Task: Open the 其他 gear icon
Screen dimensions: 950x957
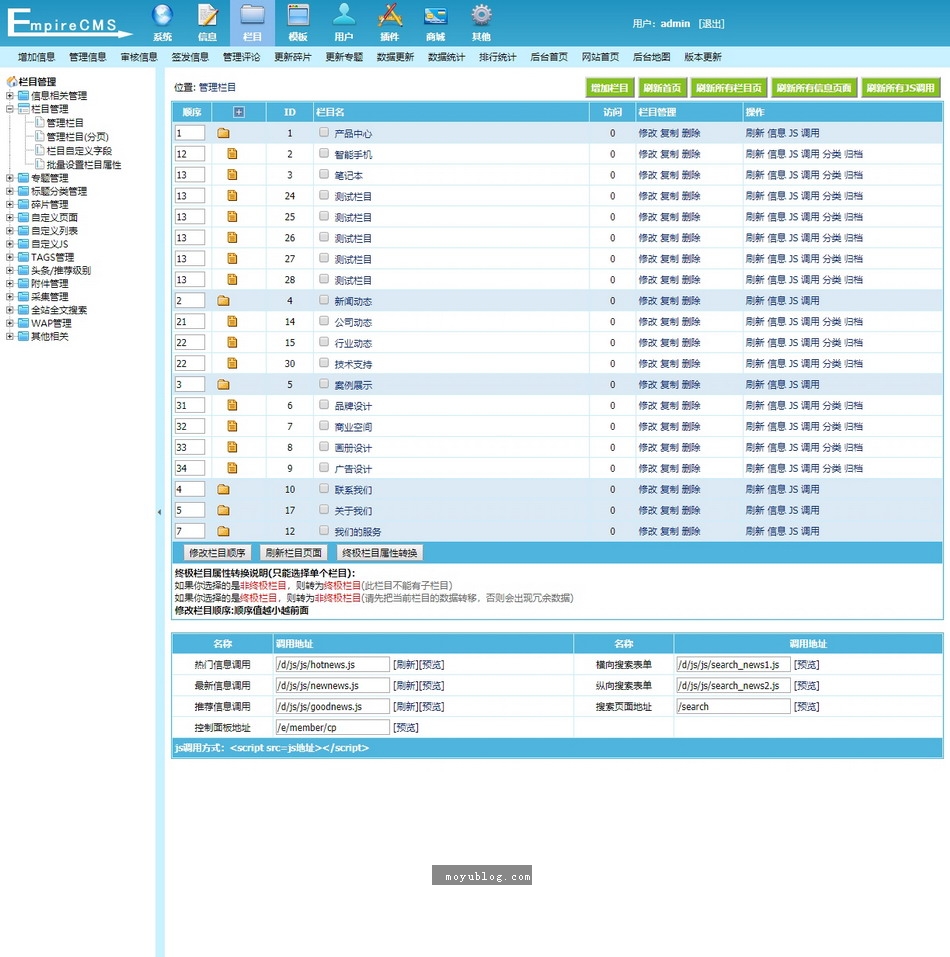Action: pos(481,22)
